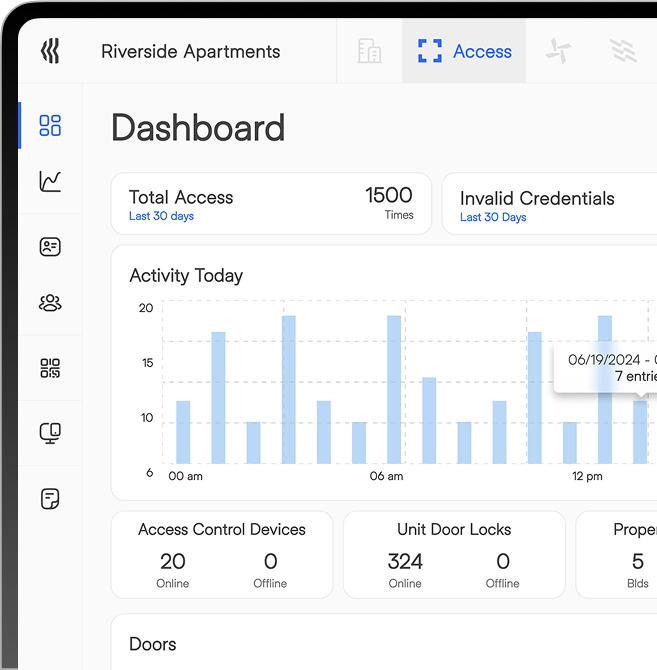Click the Activity Today heading
This screenshot has height=670, width=657.
coord(186,276)
